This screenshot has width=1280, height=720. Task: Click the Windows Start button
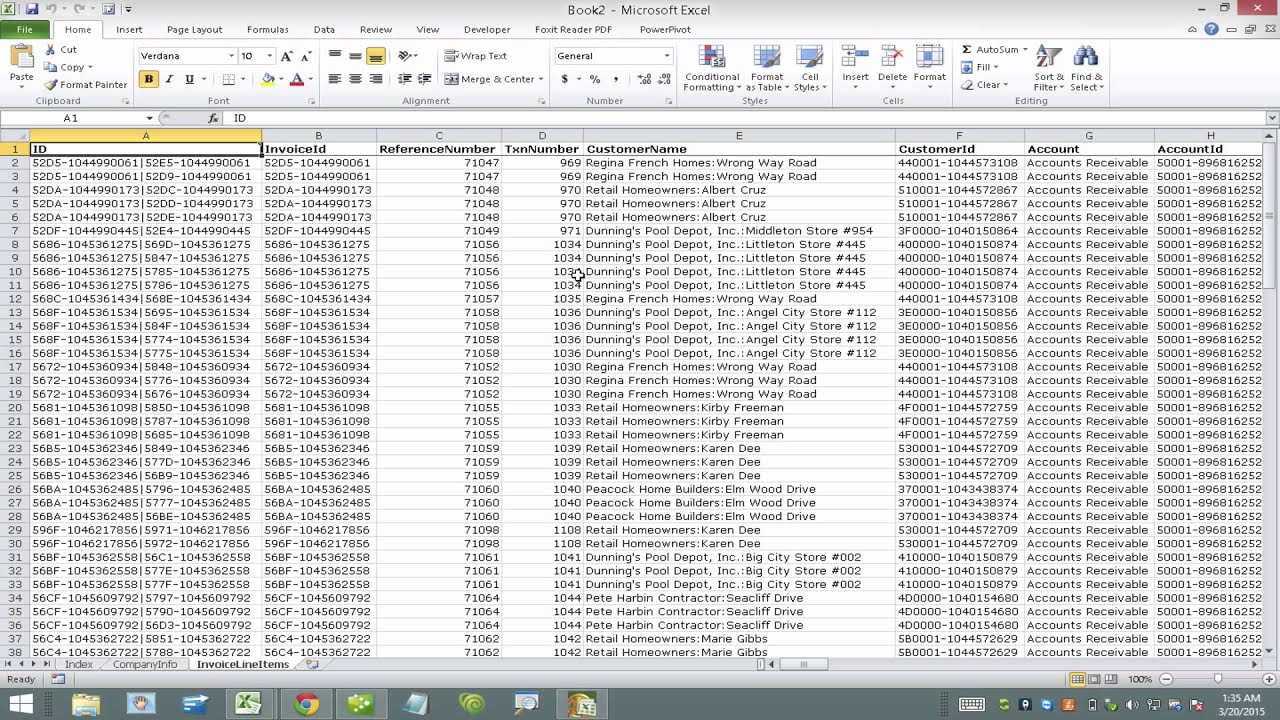click(20, 704)
